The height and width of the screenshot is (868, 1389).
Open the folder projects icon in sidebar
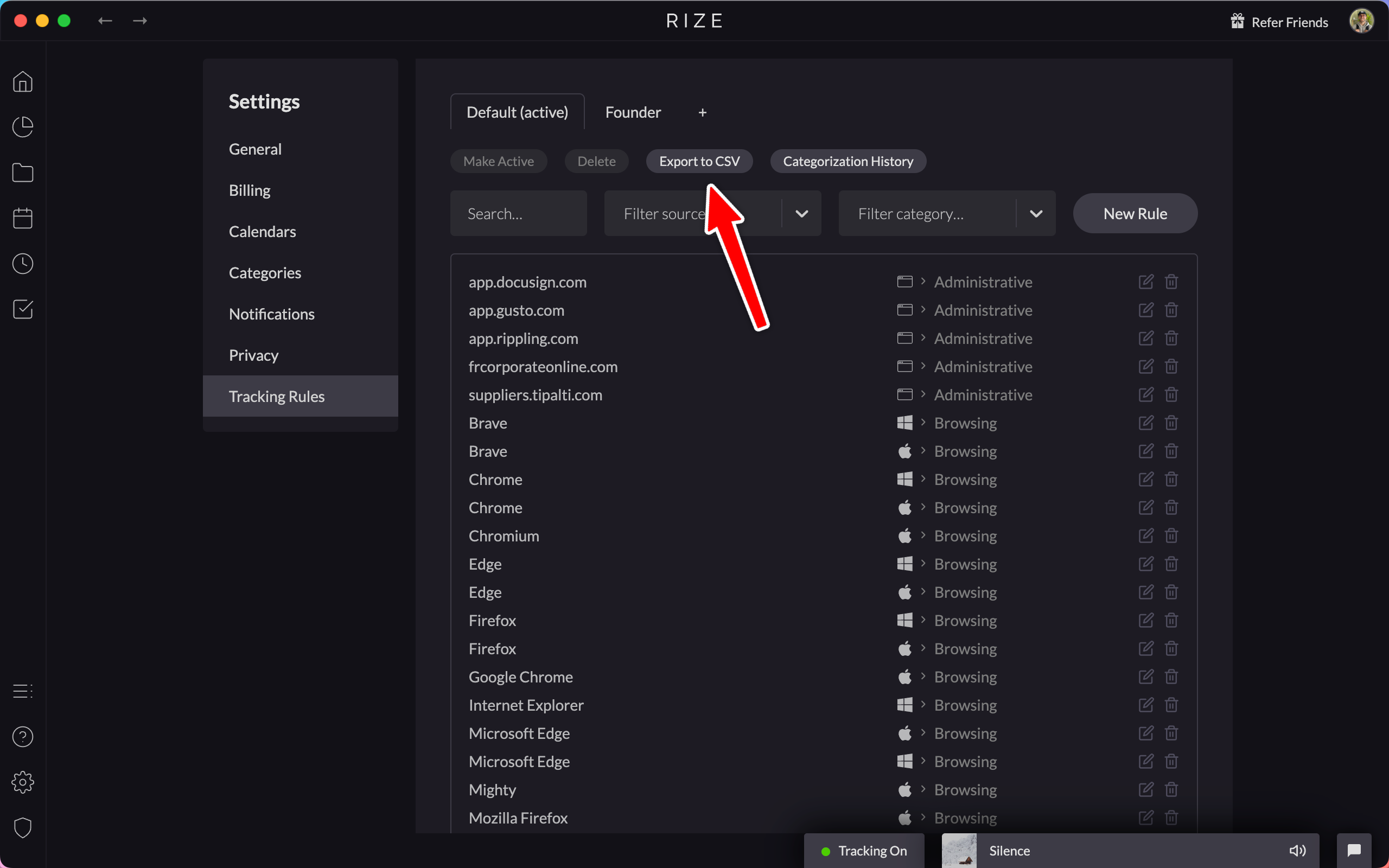coord(23,172)
